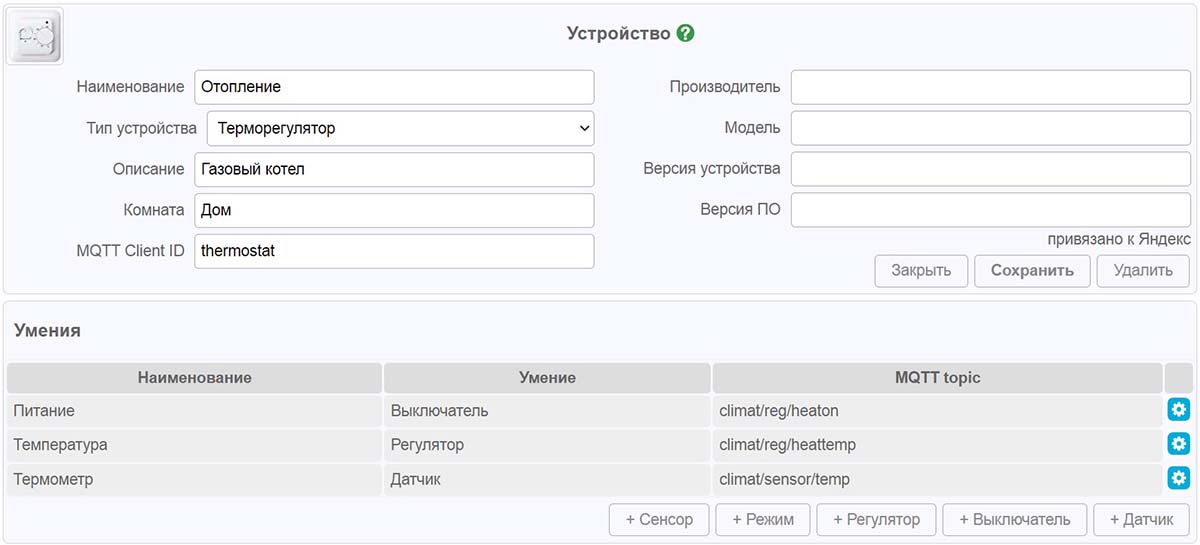
Task: Click the Закрыть button
Action: pos(921,271)
